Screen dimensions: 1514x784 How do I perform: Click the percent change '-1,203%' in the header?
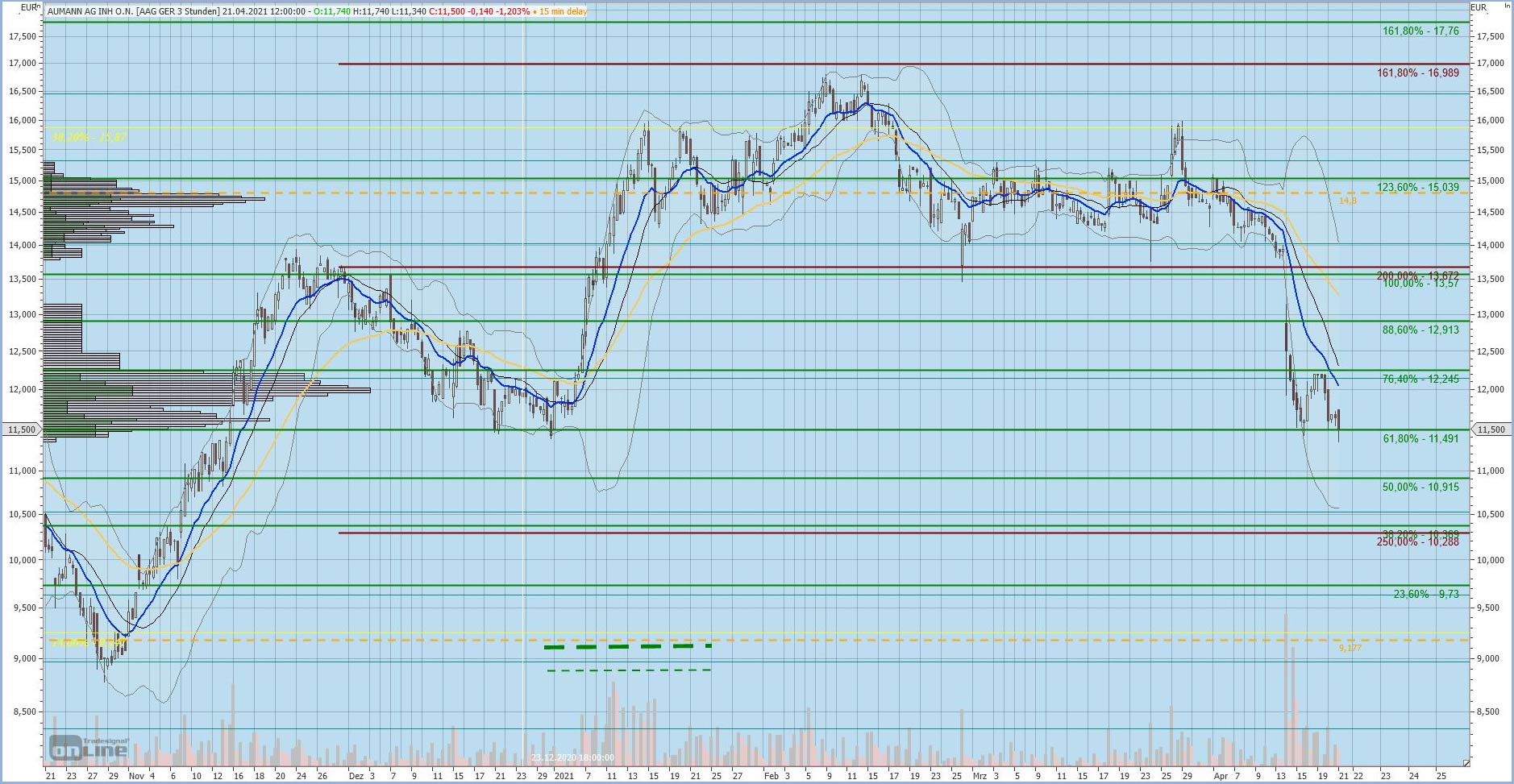click(513, 11)
